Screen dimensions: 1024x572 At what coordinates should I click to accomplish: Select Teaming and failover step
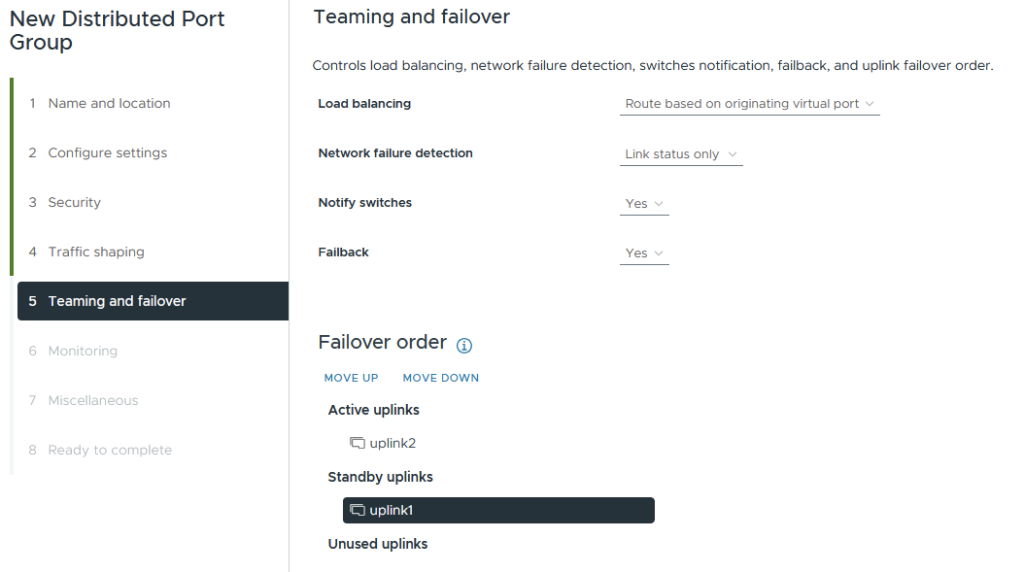tap(117, 301)
